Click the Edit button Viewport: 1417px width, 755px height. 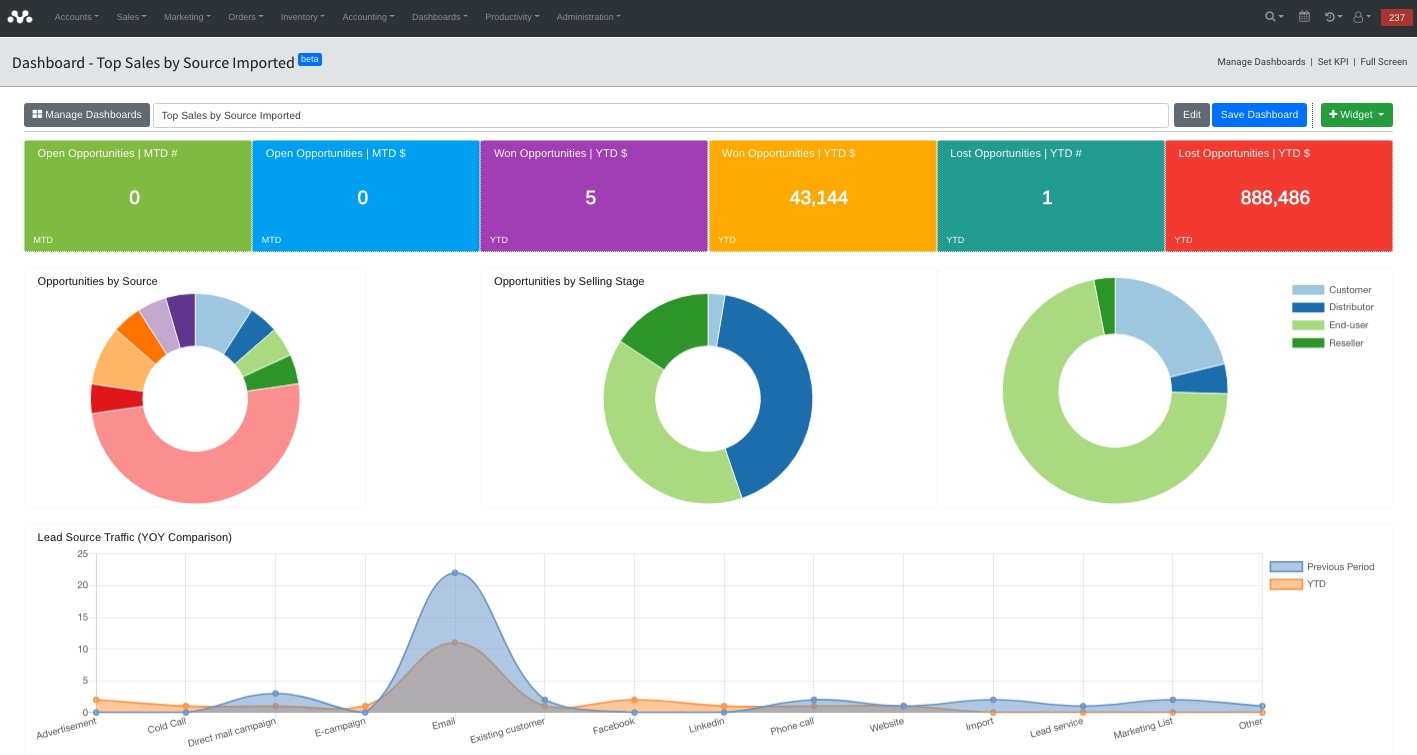(x=1192, y=115)
